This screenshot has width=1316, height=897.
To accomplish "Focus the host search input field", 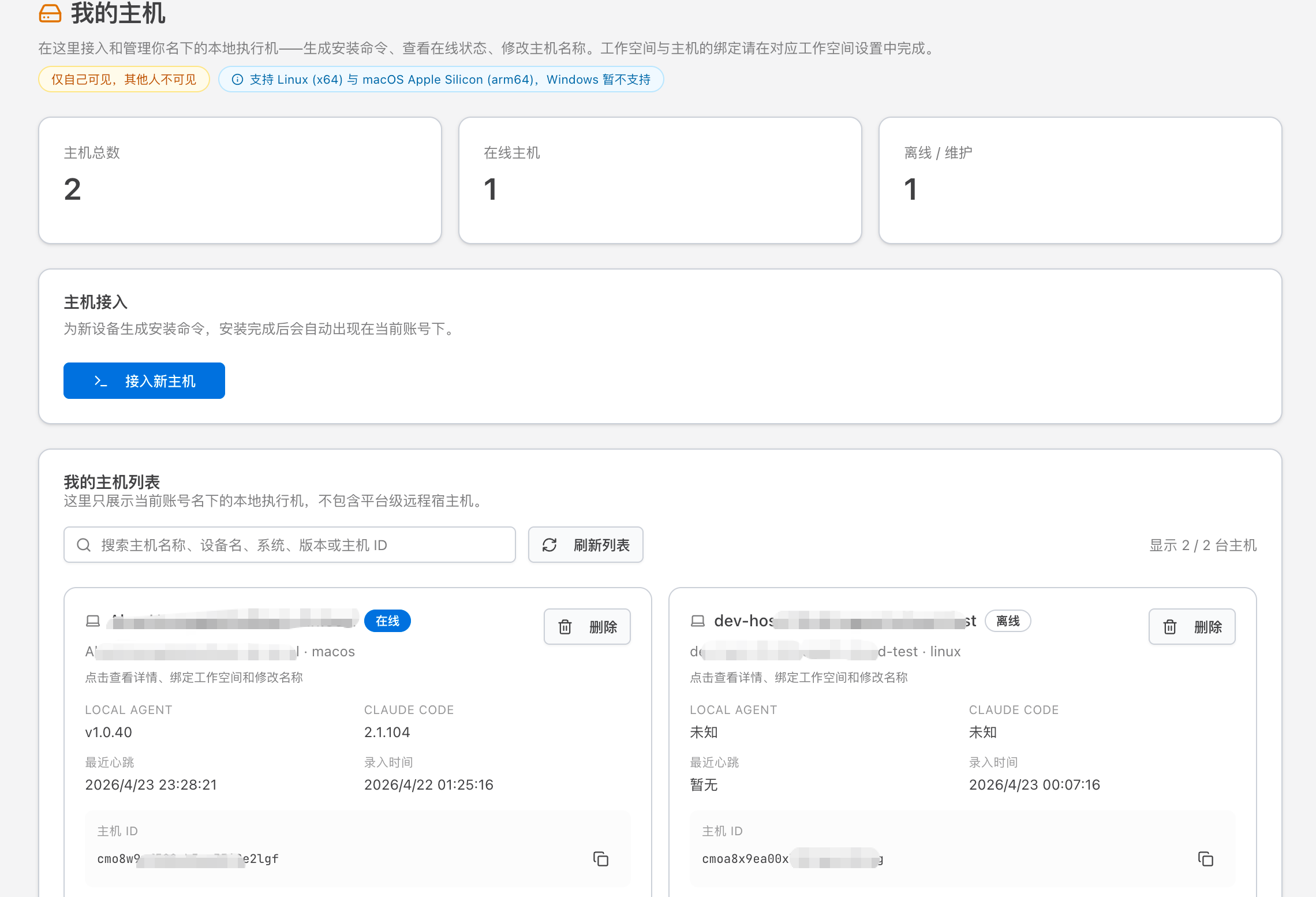I will click(x=300, y=545).
